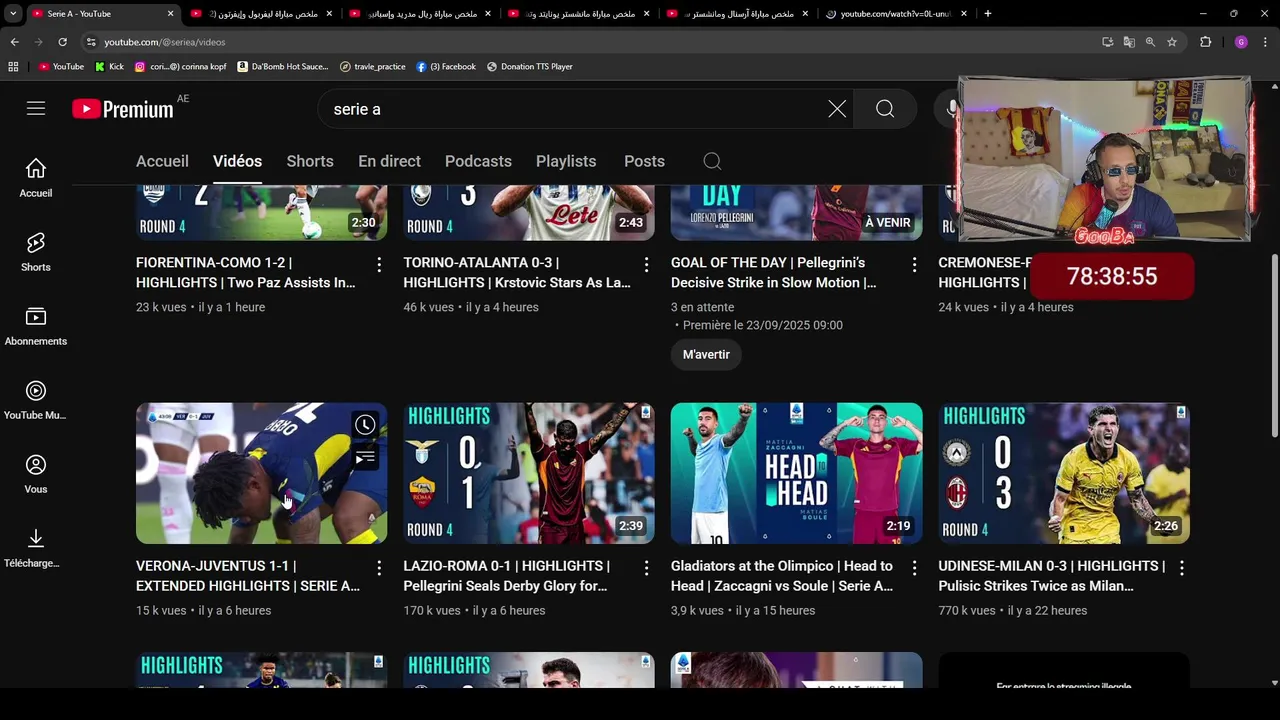This screenshot has width=1280, height=720.
Task: Open the Da'Bomb Hot Sauce bookmark
Action: tap(283, 66)
